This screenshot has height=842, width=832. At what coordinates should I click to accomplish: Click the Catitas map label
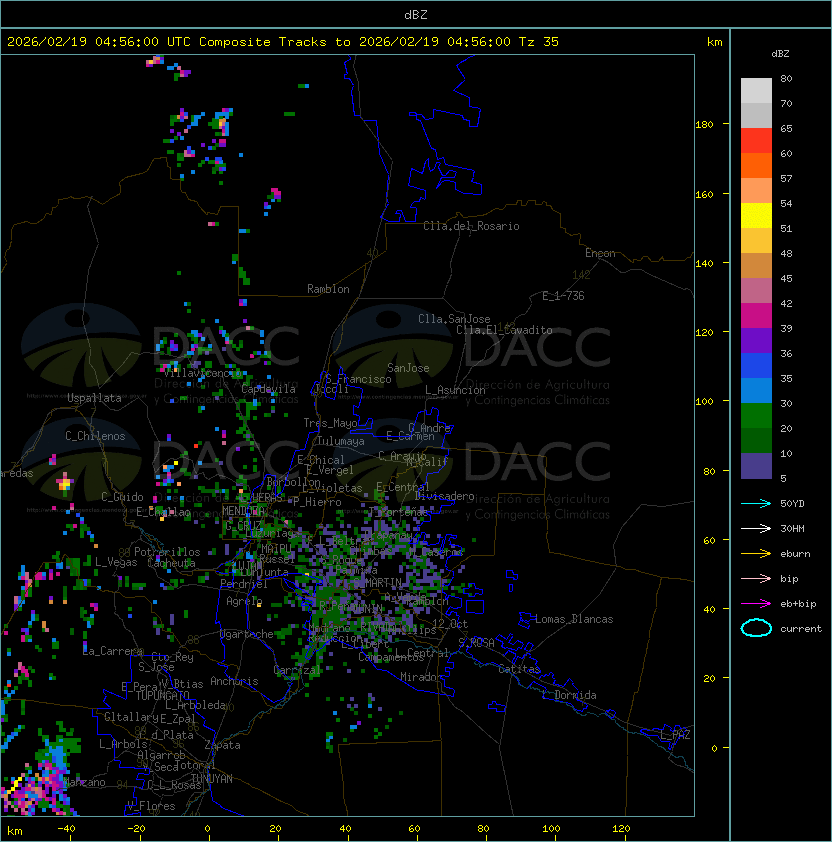point(519,669)
